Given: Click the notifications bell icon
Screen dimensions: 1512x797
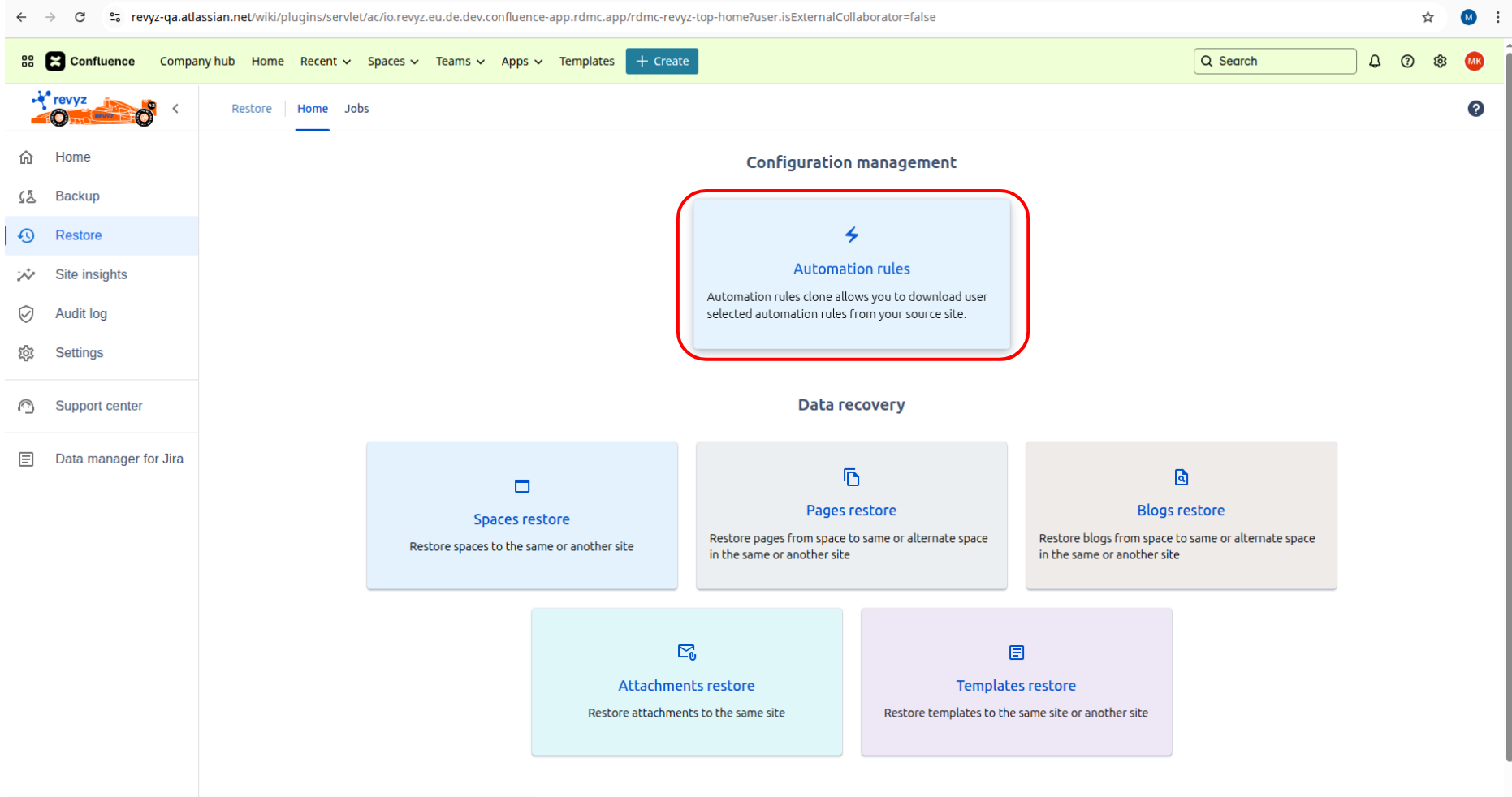Looking at the screenshot, I should point(1375,61).
